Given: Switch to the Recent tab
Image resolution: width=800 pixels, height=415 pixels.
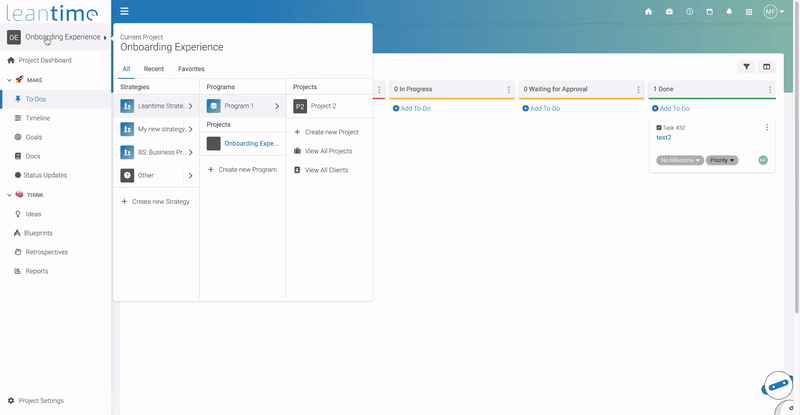Looking at the screenshot, I should [154, 69].
